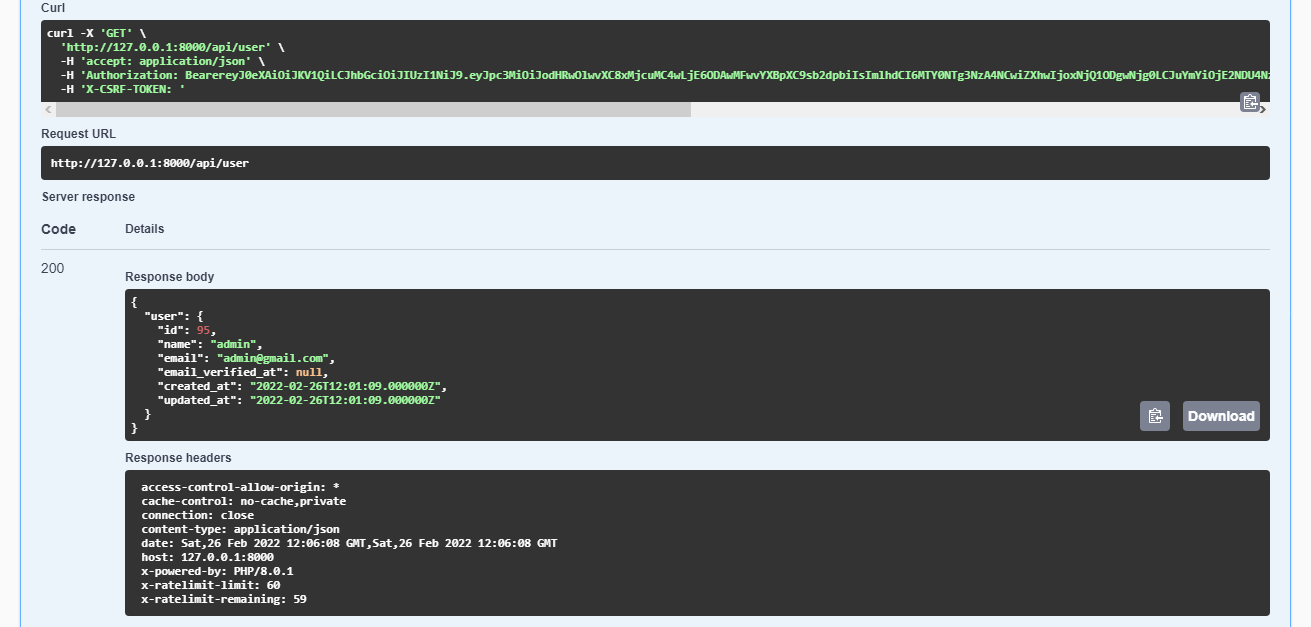Click the right scroll arrow beside curl block
Viewport: 1311px width, 627px height.
tap(1264, 108)
